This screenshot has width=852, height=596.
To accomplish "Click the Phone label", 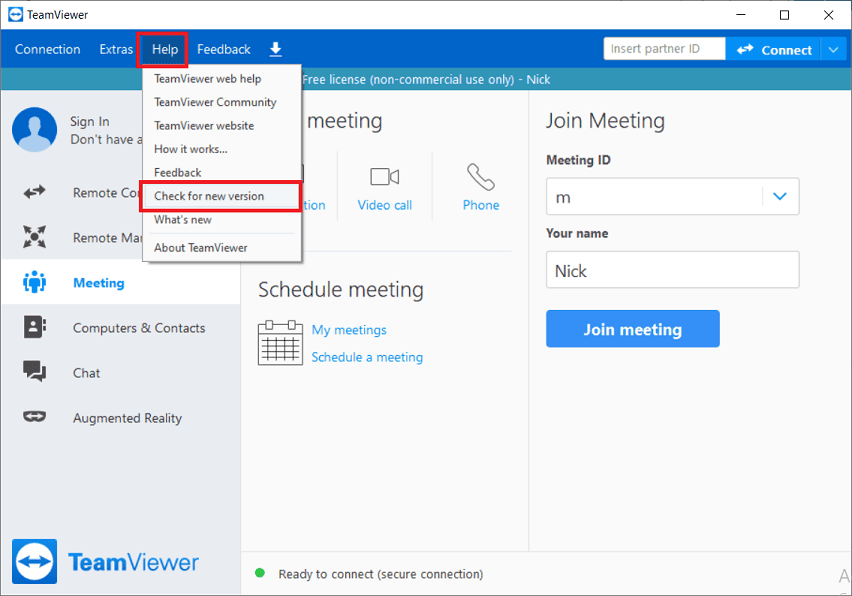I will click(481, 205).
